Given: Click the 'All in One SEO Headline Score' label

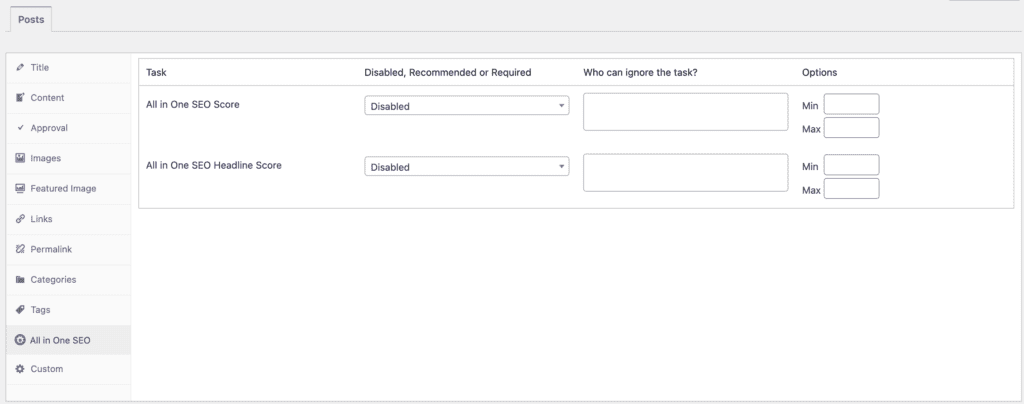Looking at the screenshot, I should pyautogui.click(x=214, y=165).
